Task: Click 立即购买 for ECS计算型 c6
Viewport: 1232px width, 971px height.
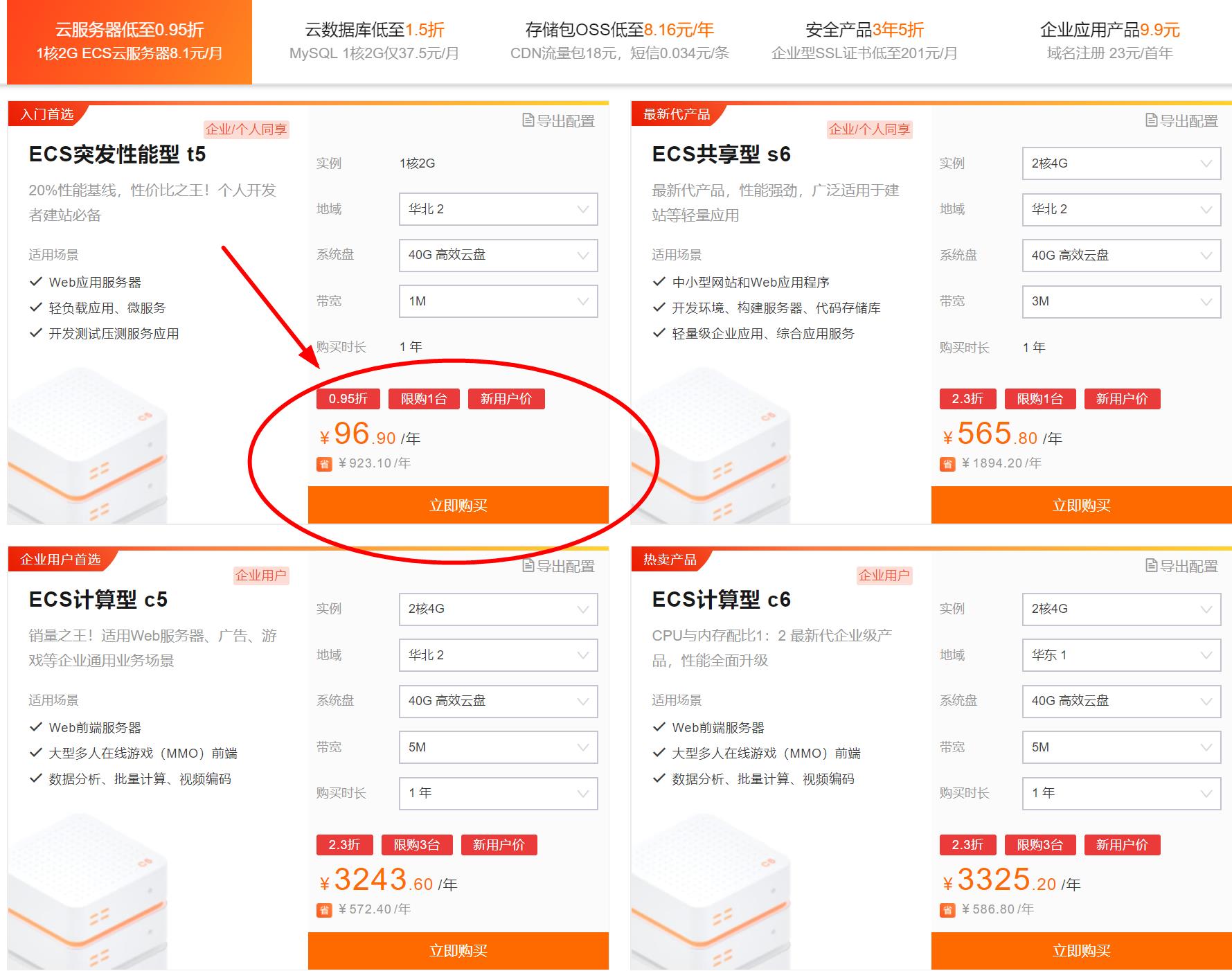Action: pos(1081,951)
